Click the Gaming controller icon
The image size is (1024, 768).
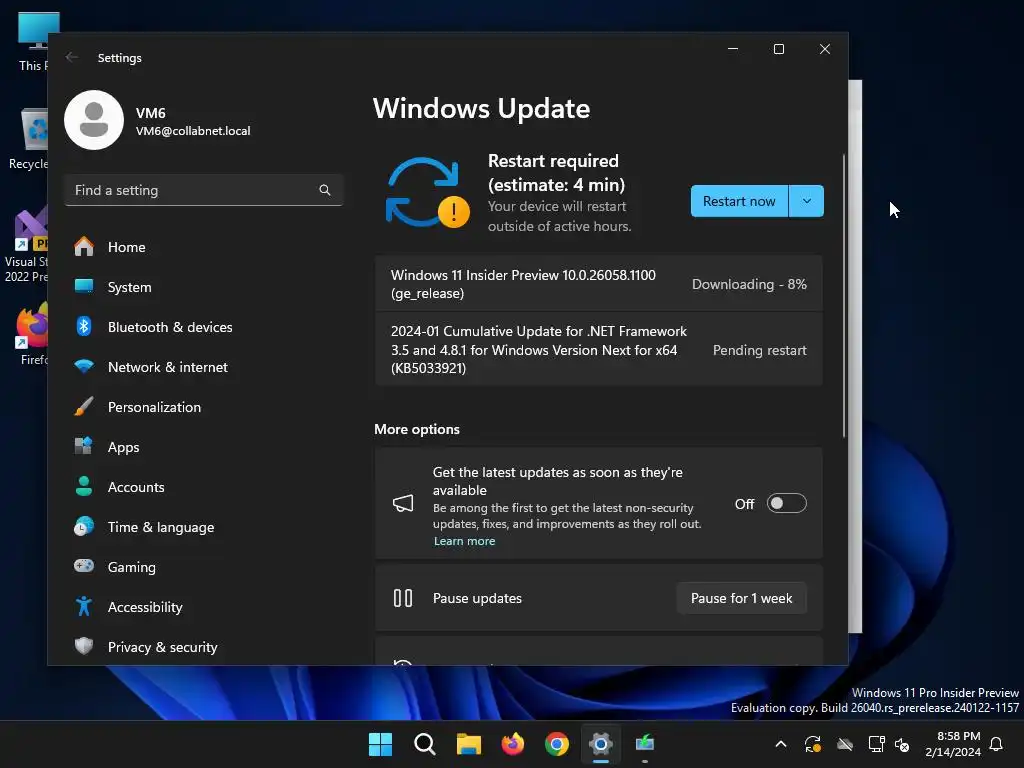point(84,566)
